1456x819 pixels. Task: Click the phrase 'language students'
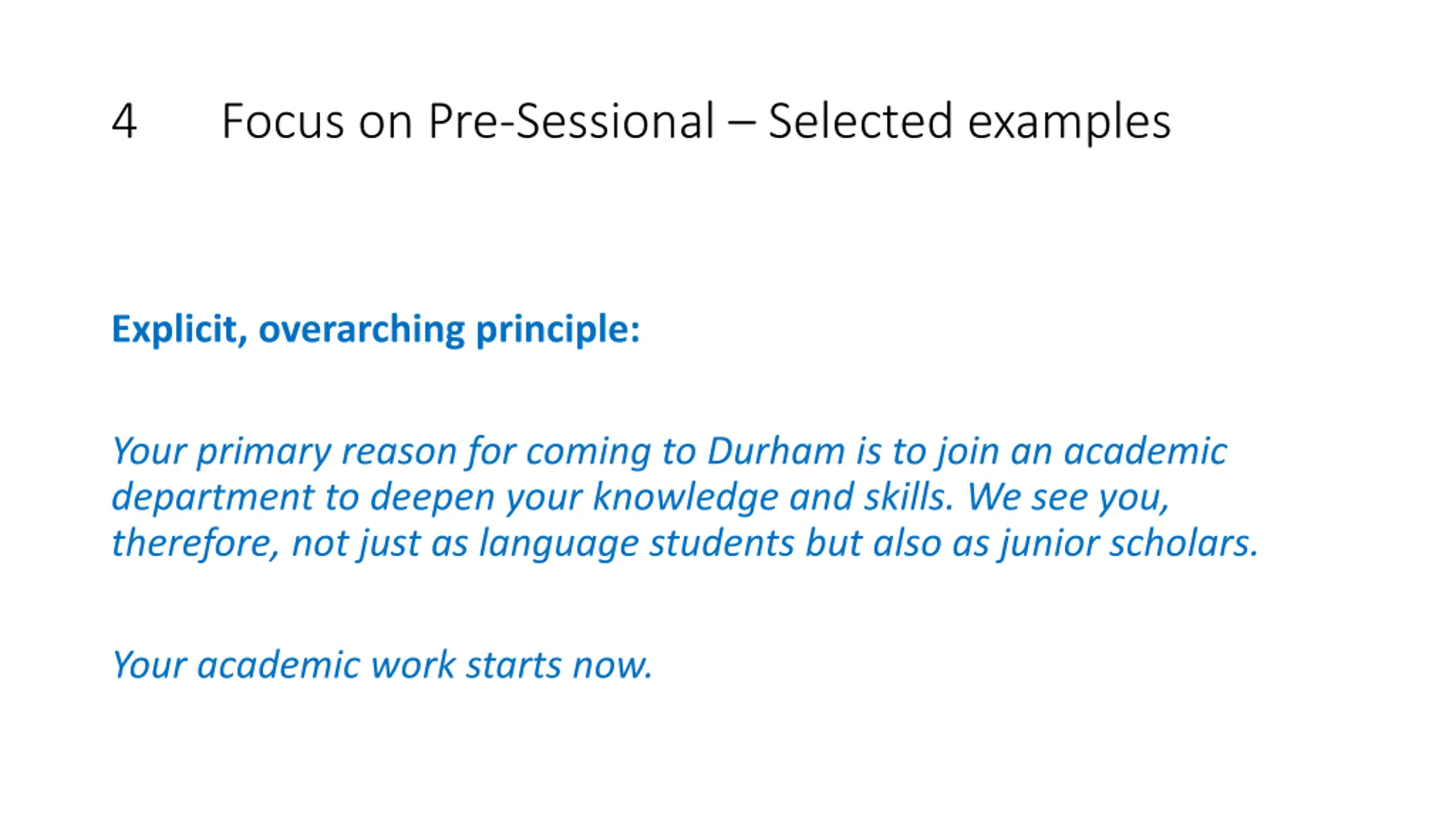pos(636,544)
